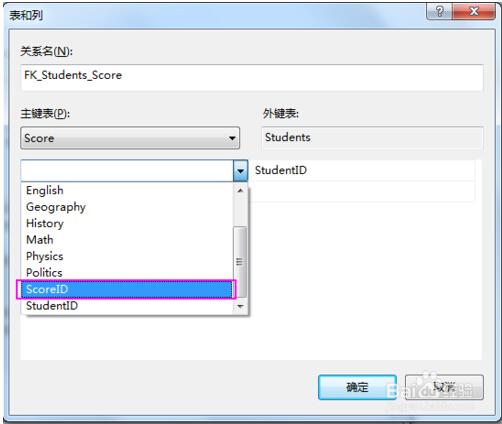
Task: Open the primary key table dropdown showing Score
Action: pos(130,138)
